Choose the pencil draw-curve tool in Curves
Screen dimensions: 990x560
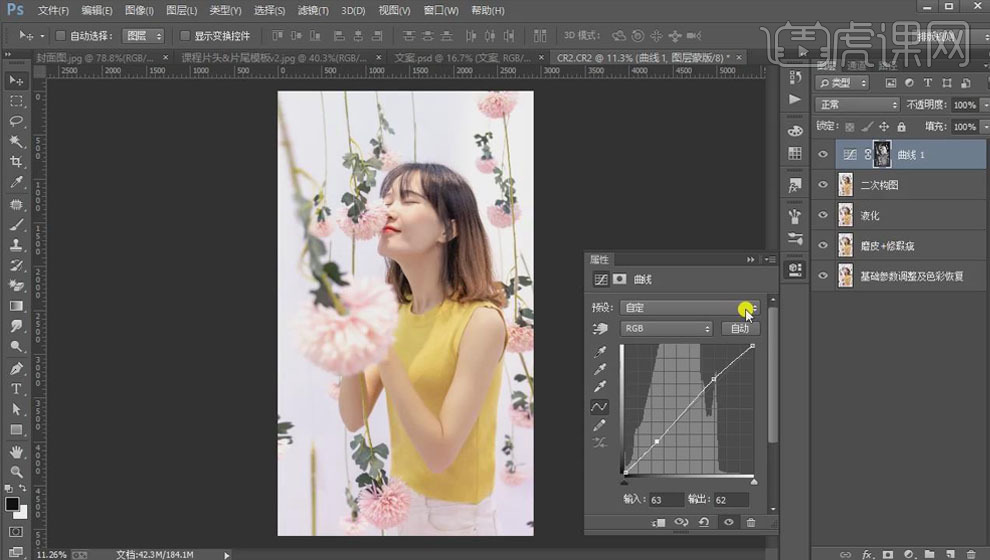600,425
